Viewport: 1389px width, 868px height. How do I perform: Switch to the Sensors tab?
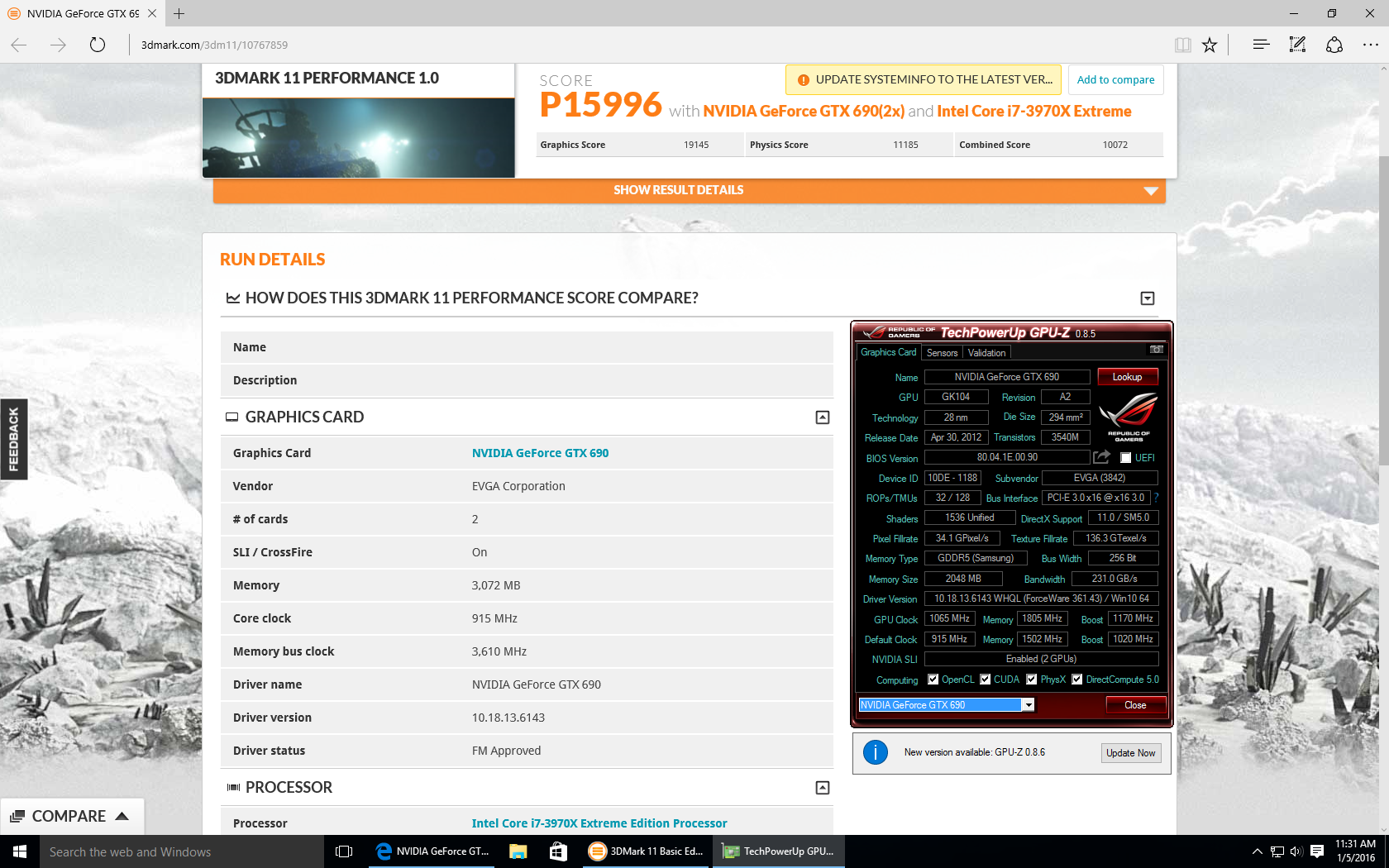click(x=942, y=353)
